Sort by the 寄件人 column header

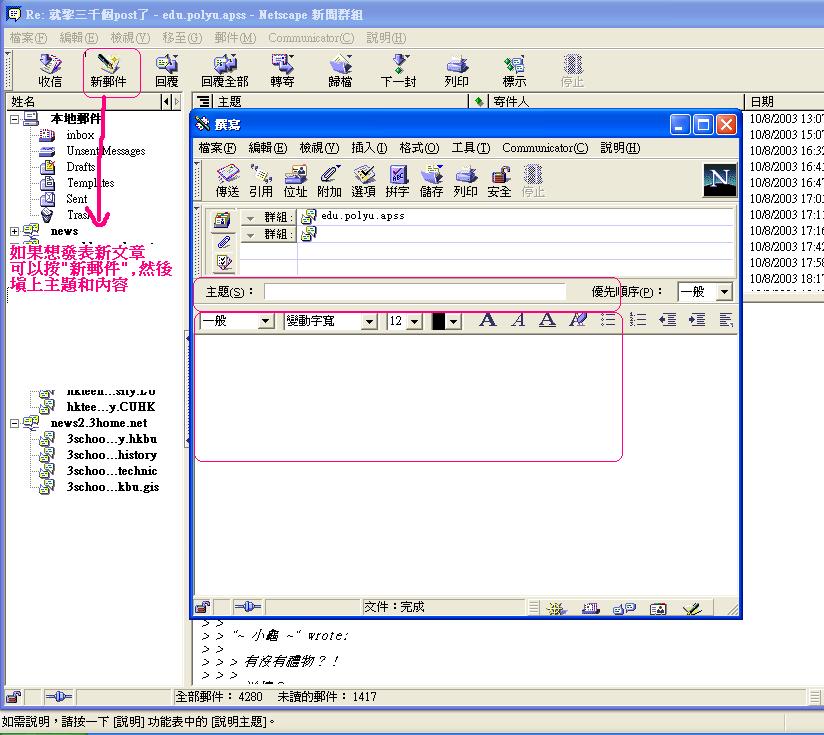point(615,101)
